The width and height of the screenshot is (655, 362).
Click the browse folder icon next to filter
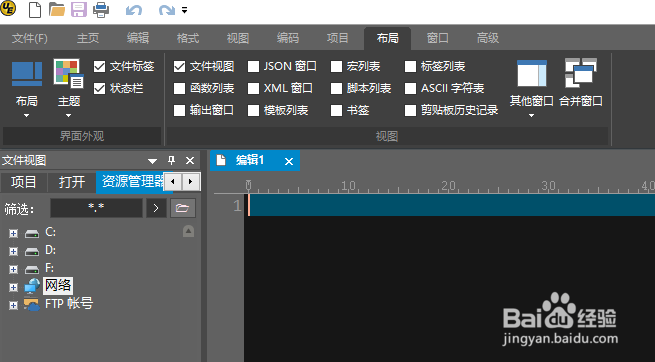pos(183,208)
